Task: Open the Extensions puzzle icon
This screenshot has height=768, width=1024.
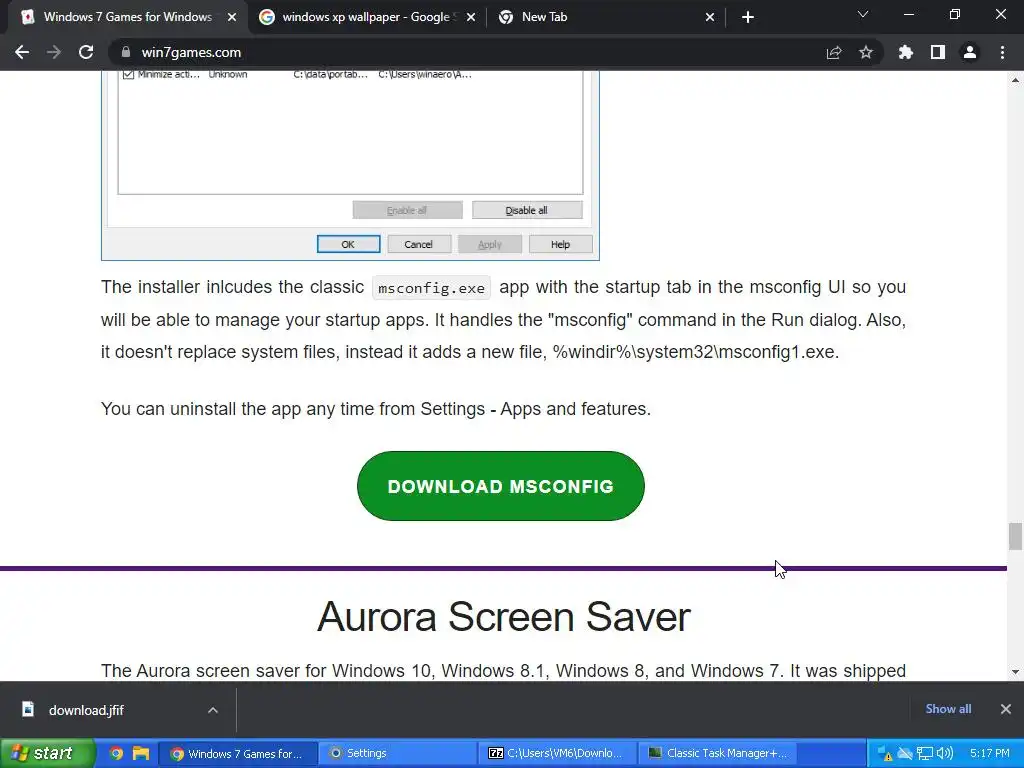Action: [906, 52]
